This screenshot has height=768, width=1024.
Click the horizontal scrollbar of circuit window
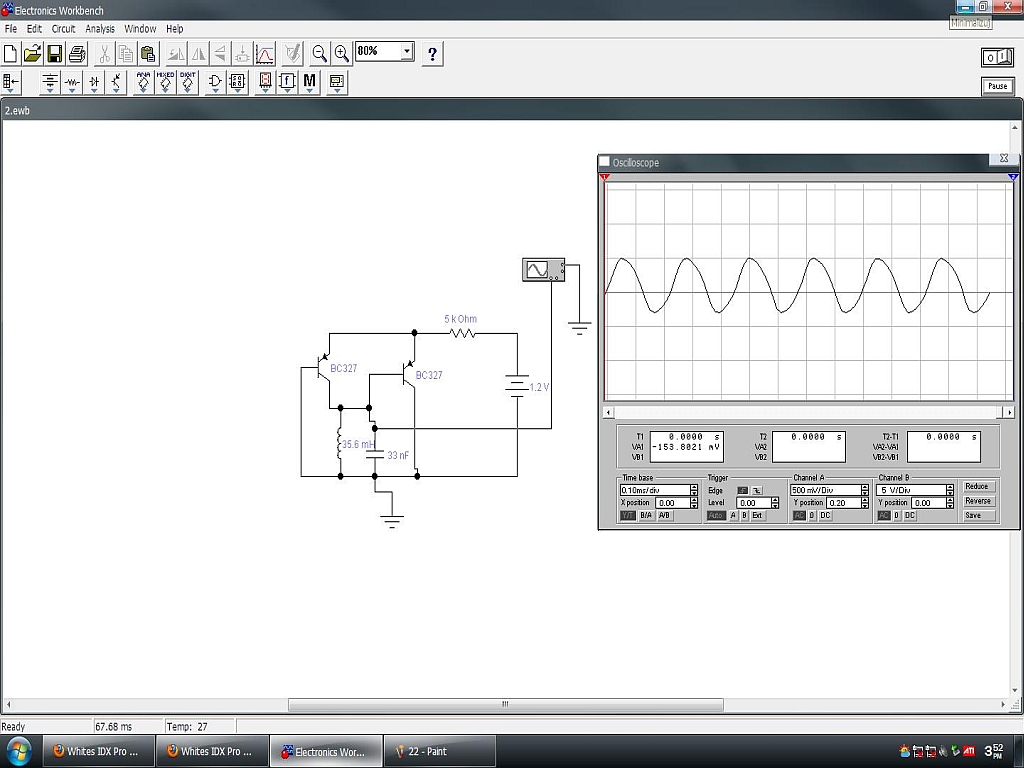coord(505,705)
